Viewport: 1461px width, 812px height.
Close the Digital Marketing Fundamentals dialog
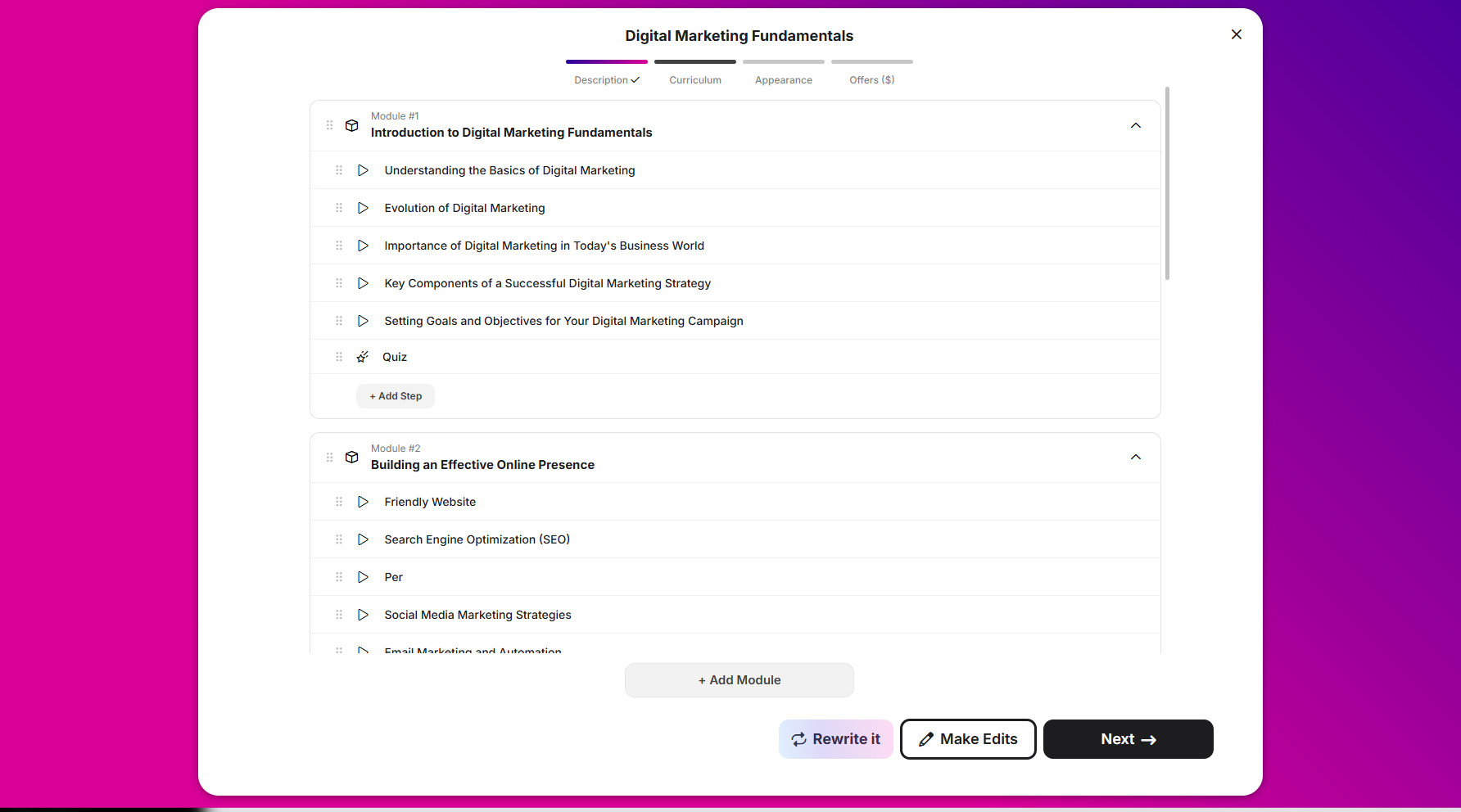1237,34
